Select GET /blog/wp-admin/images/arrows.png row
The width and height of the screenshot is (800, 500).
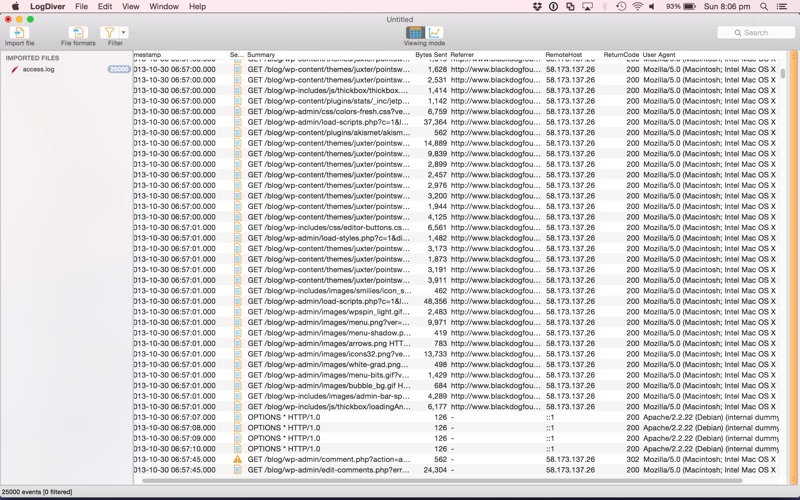pyautogui.click(x=456, y=343)
